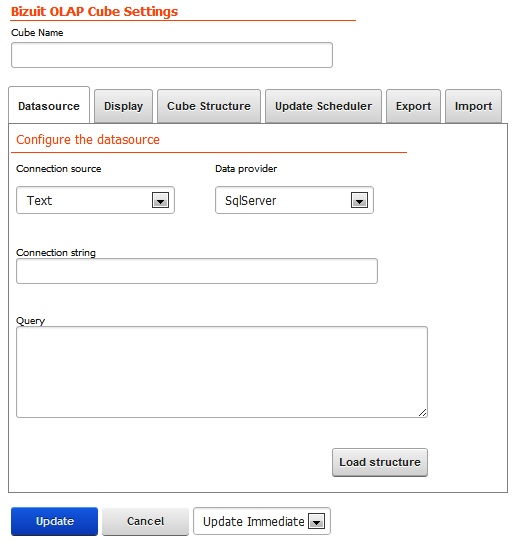Expand the Data provider dropdown arrow
The image size is (523, 544).
359,200
